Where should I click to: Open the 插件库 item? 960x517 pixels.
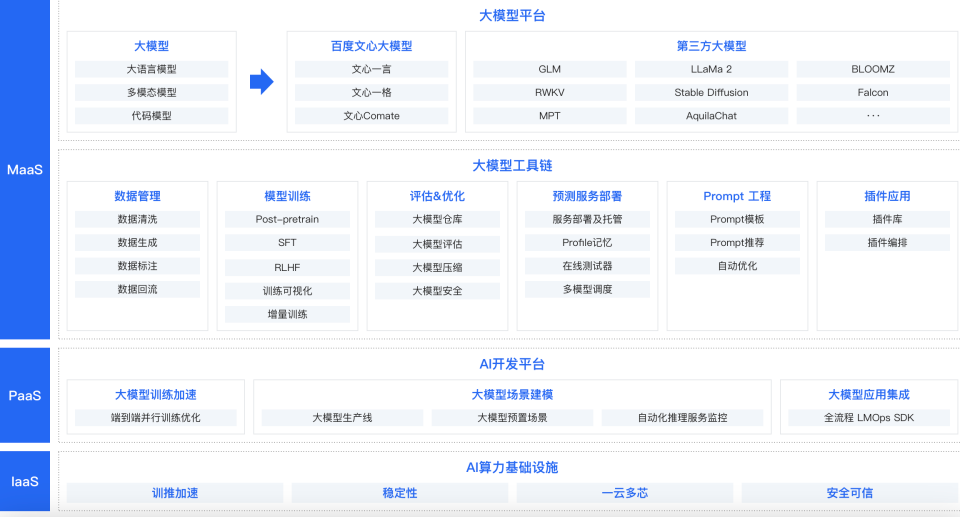887,219
